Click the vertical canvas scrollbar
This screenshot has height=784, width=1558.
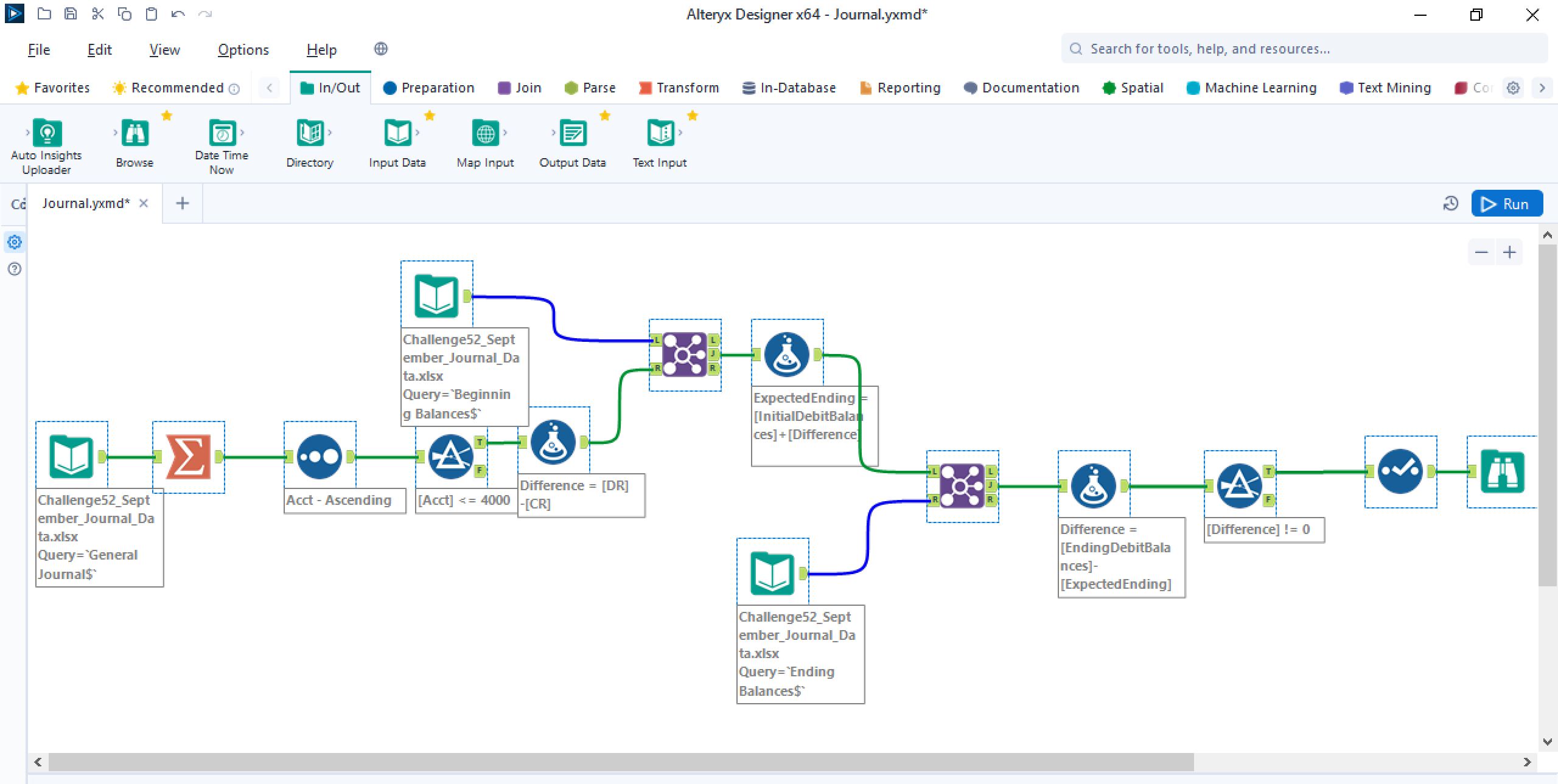tap(1547, 415)
